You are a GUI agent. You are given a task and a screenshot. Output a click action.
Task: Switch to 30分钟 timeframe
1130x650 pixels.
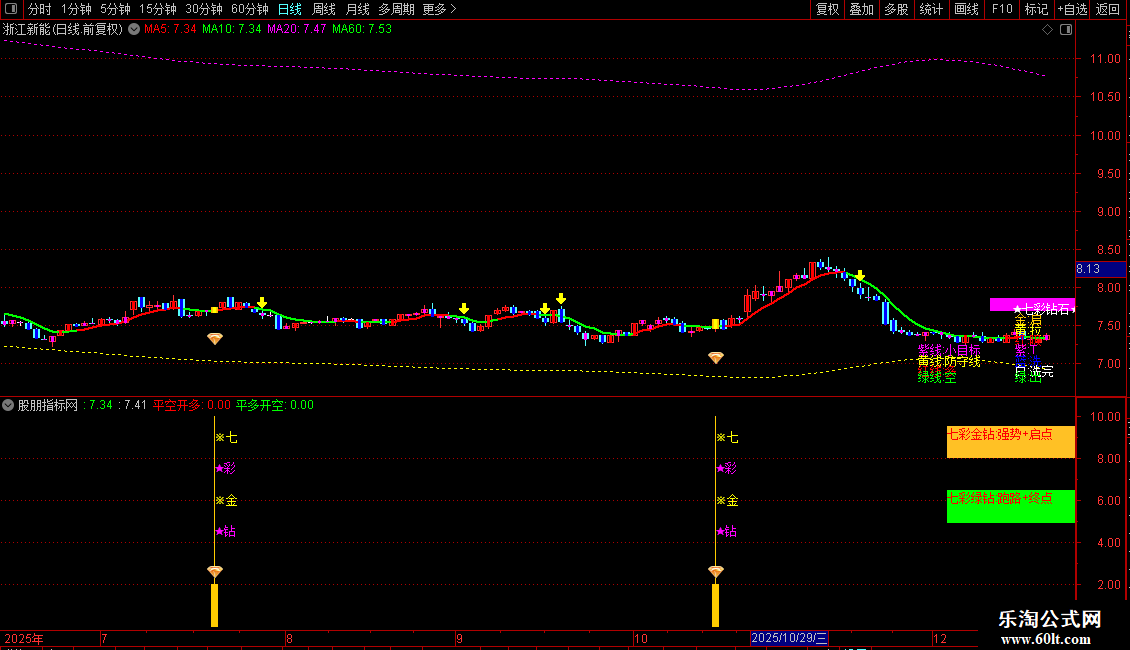click(x=204, y=9)
